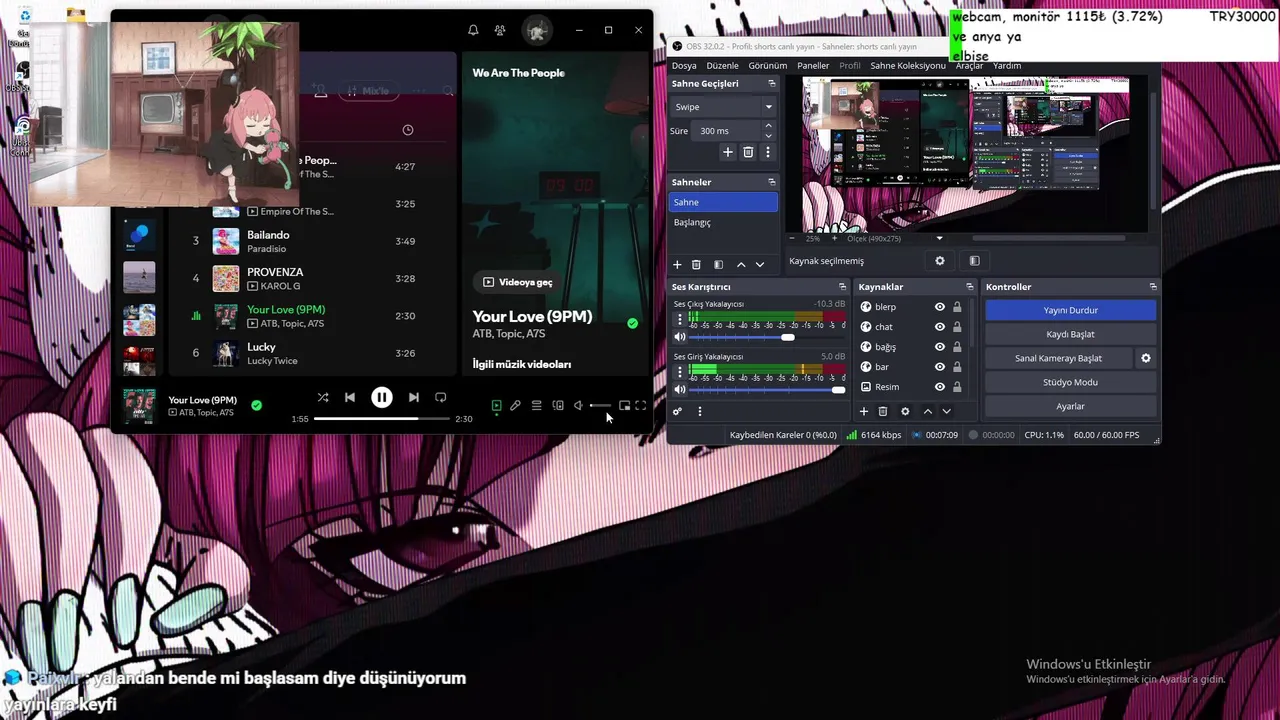
Task: Click the Stüdyo Modu button
Action: (x=1070, y=382)
